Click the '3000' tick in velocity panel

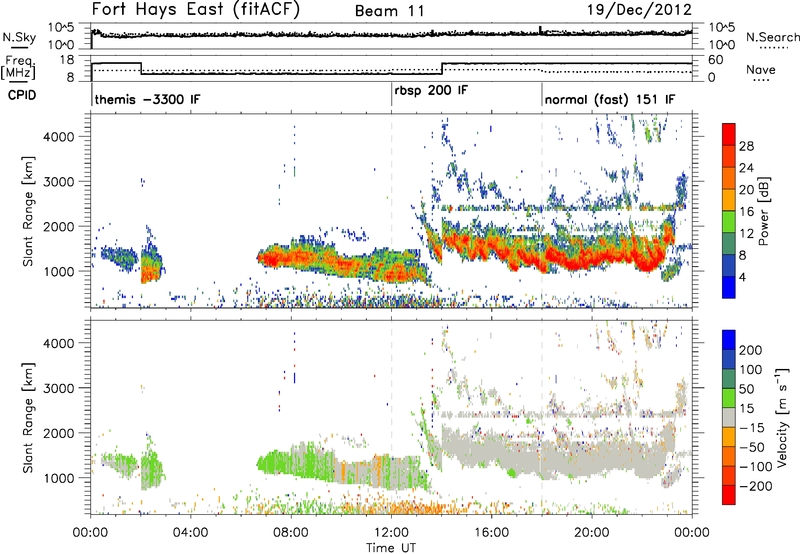[58, 388]
